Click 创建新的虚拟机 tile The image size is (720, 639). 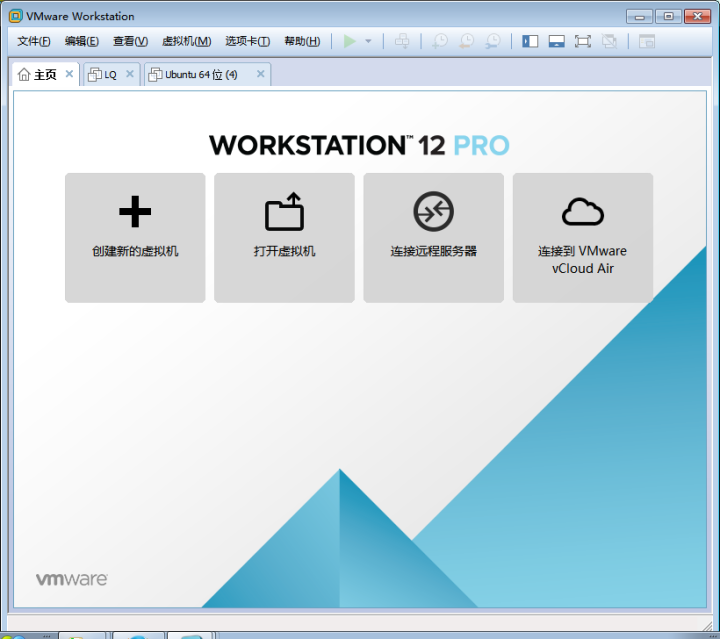click(x=135, y=238)
